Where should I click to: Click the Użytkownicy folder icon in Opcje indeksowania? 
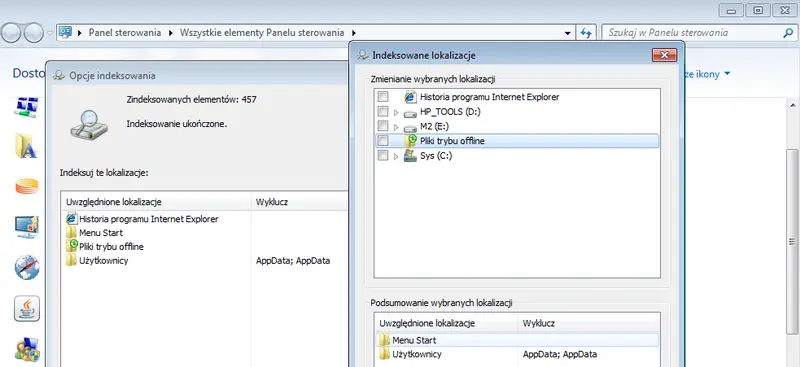(x=71, y=260)
